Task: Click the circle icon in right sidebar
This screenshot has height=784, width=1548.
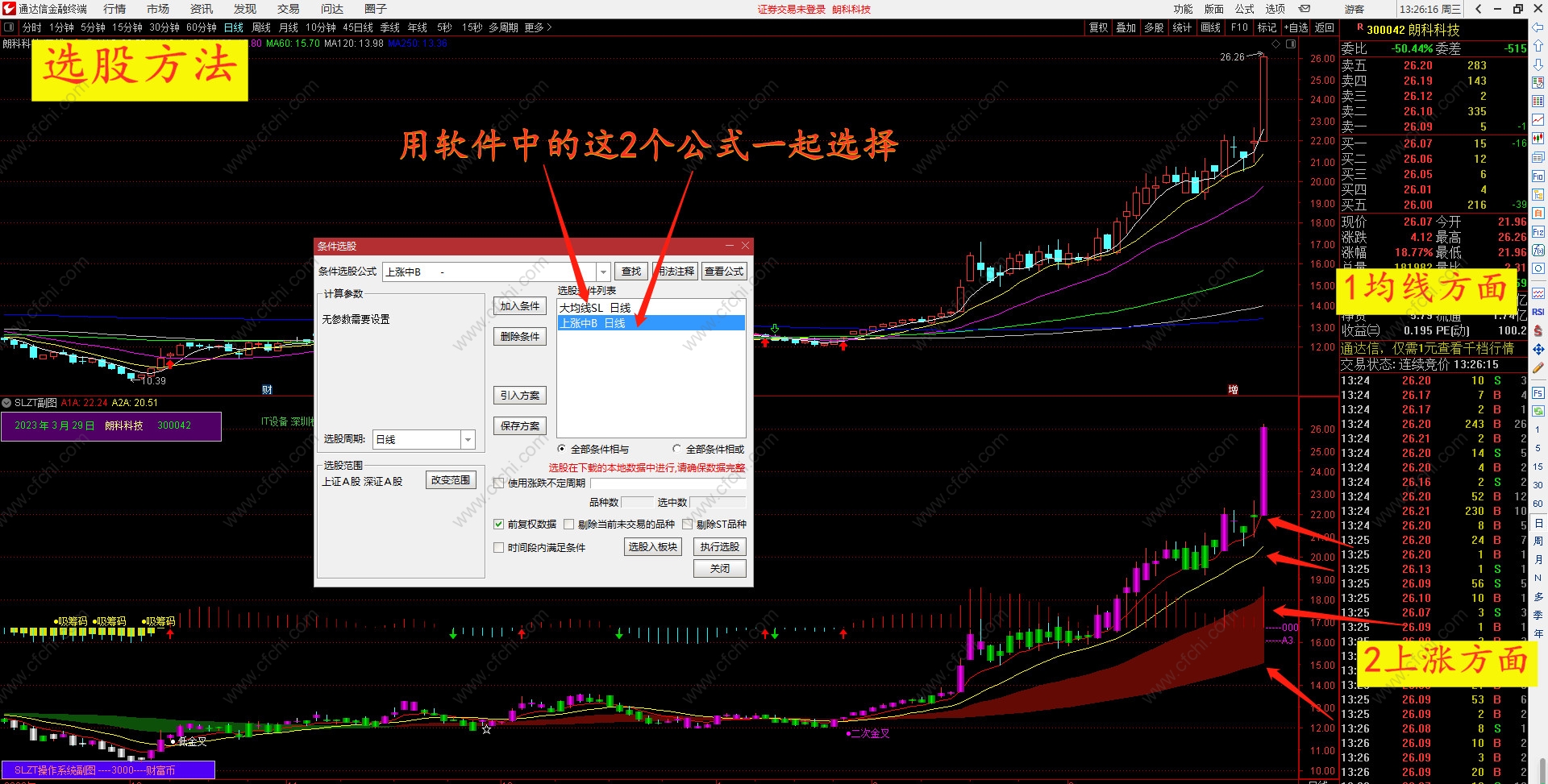Action: click(1538, 269)
